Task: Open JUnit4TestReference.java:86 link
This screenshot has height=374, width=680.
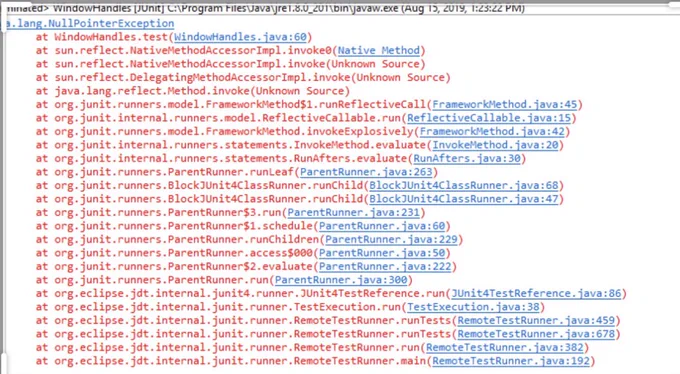Action: pos(536,293)
